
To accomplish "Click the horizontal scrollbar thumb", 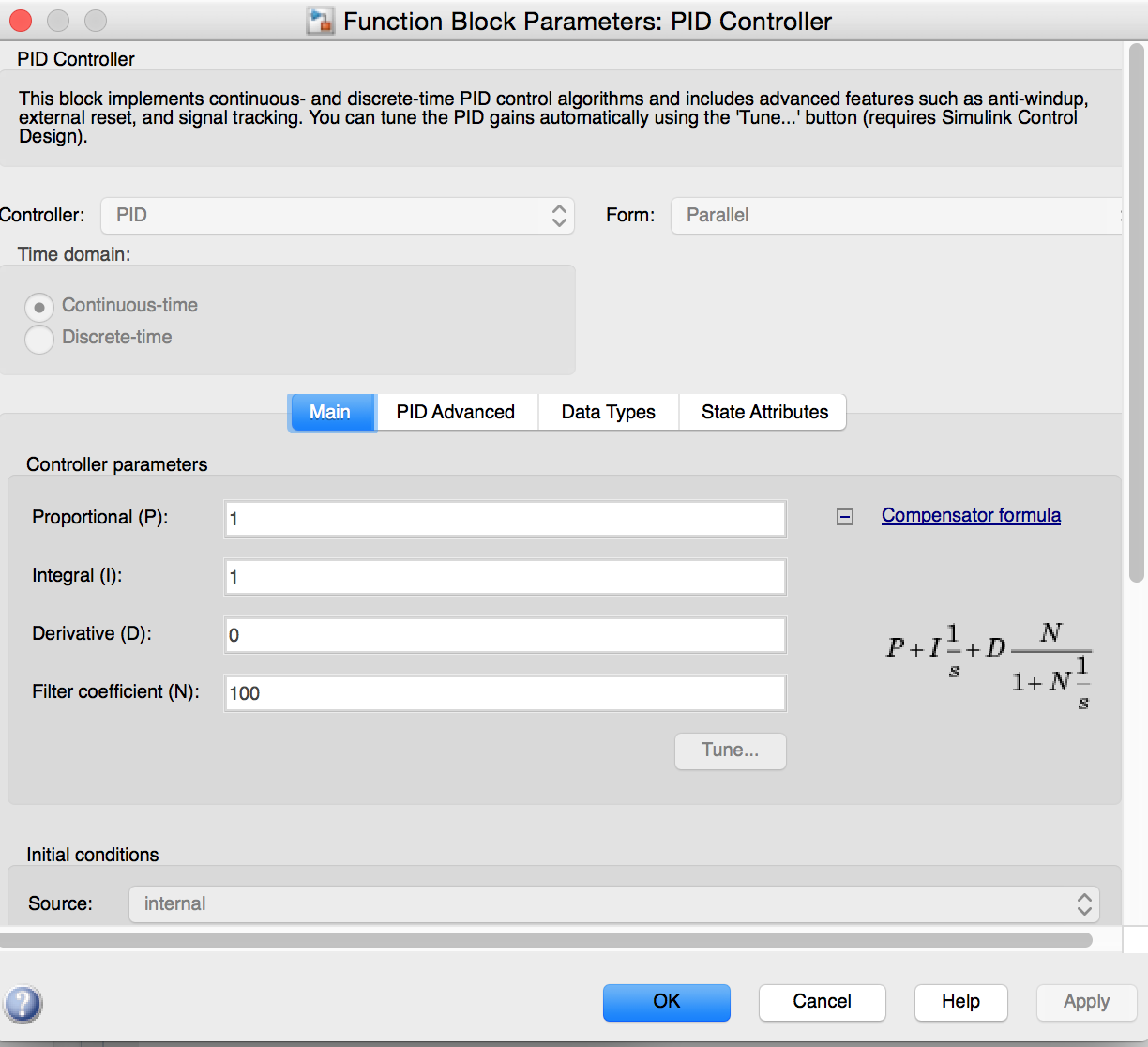I will (x=546, y=939).
